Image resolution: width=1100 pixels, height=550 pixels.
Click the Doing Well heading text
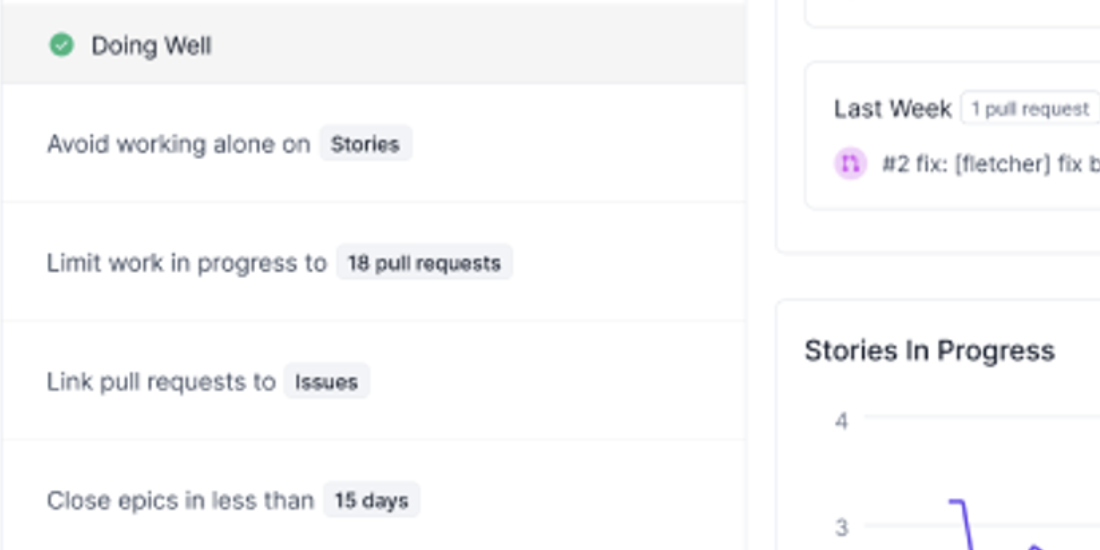click(151, 46)
